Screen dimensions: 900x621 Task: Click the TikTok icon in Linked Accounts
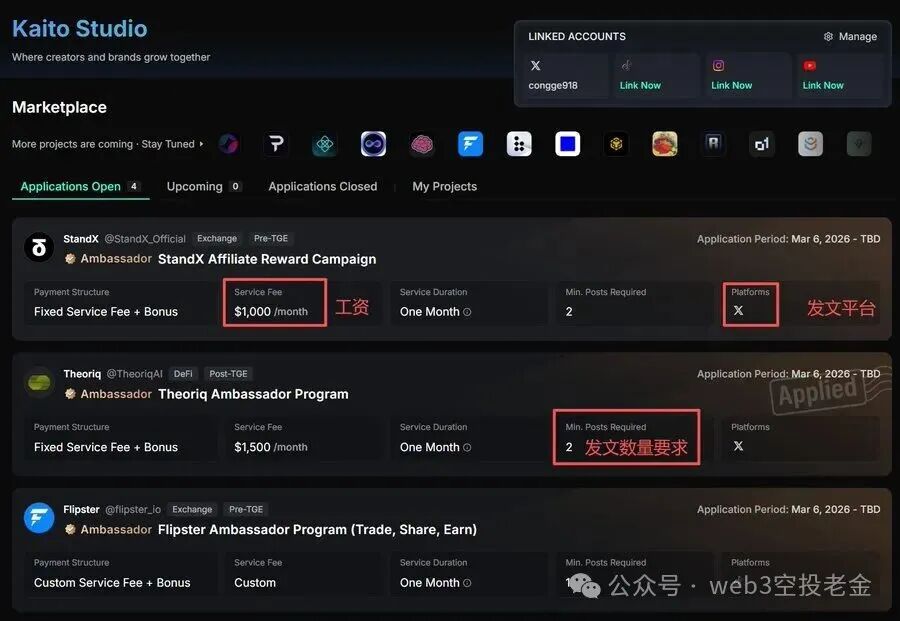pyautogui.click(x=626, y=65)
